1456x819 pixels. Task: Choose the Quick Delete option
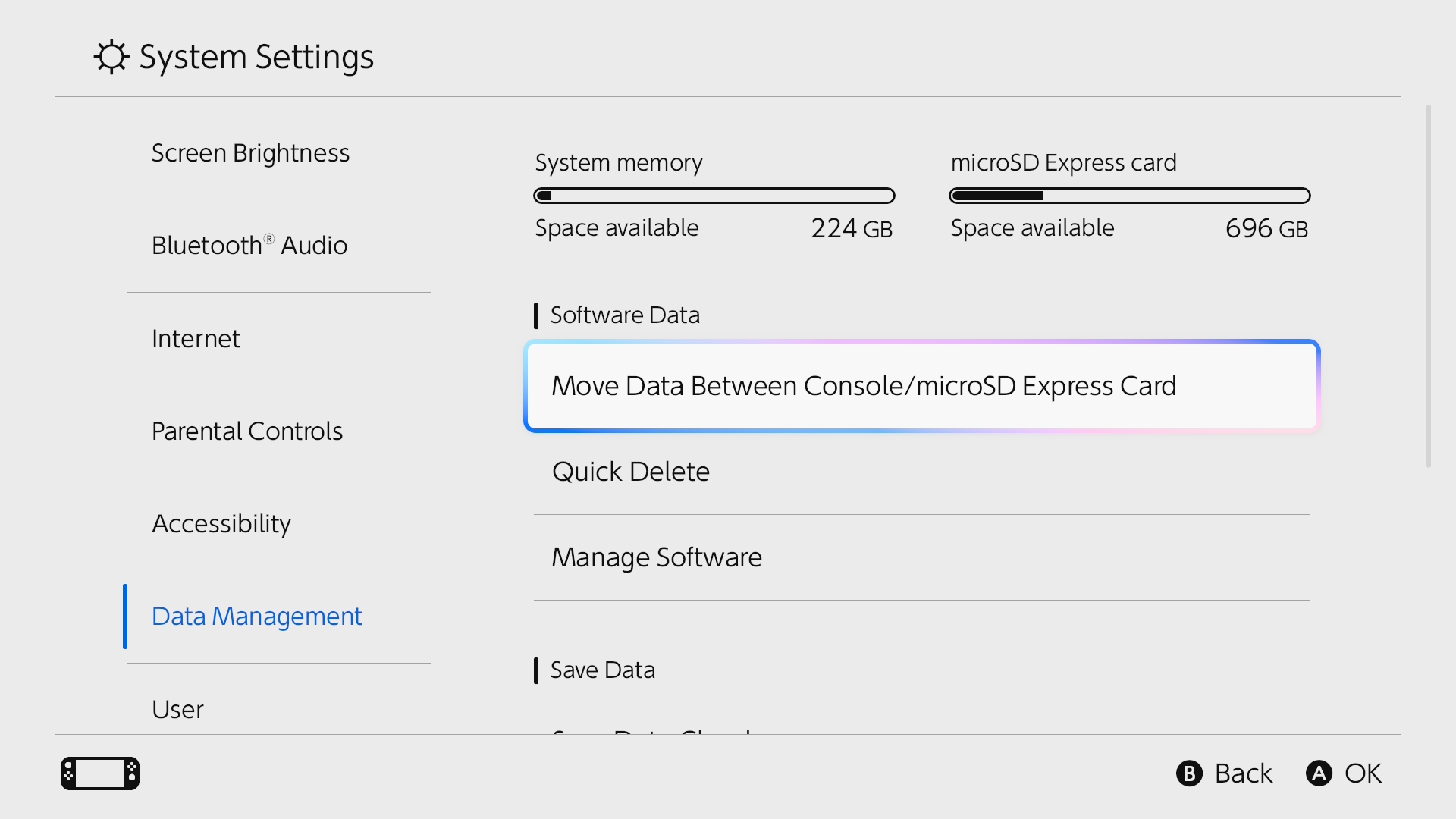click(x=631, y=472)
